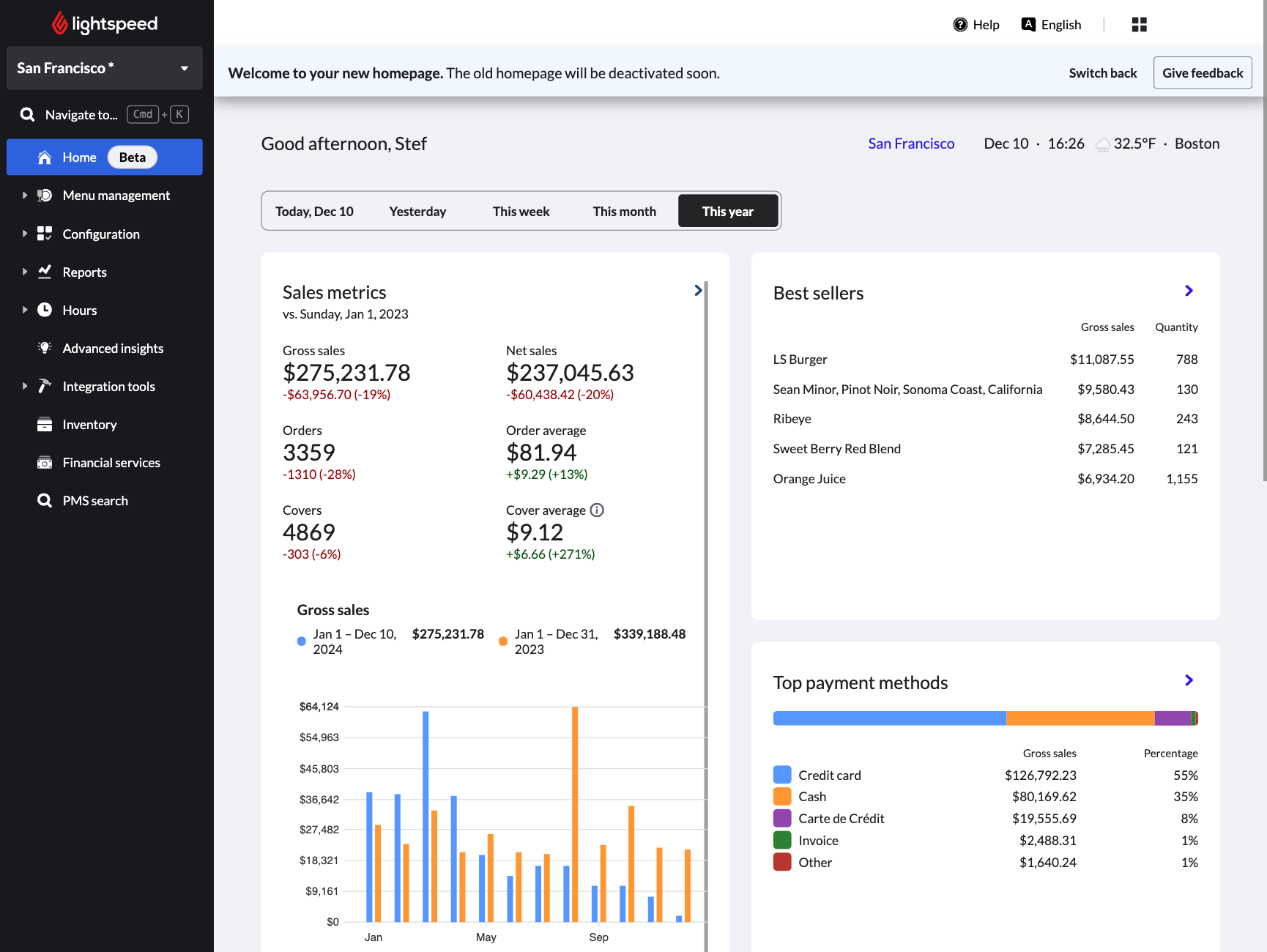Open Advanced insights from the sidebar
Viewport: 1267px width, 952px height.
(113, 348)
